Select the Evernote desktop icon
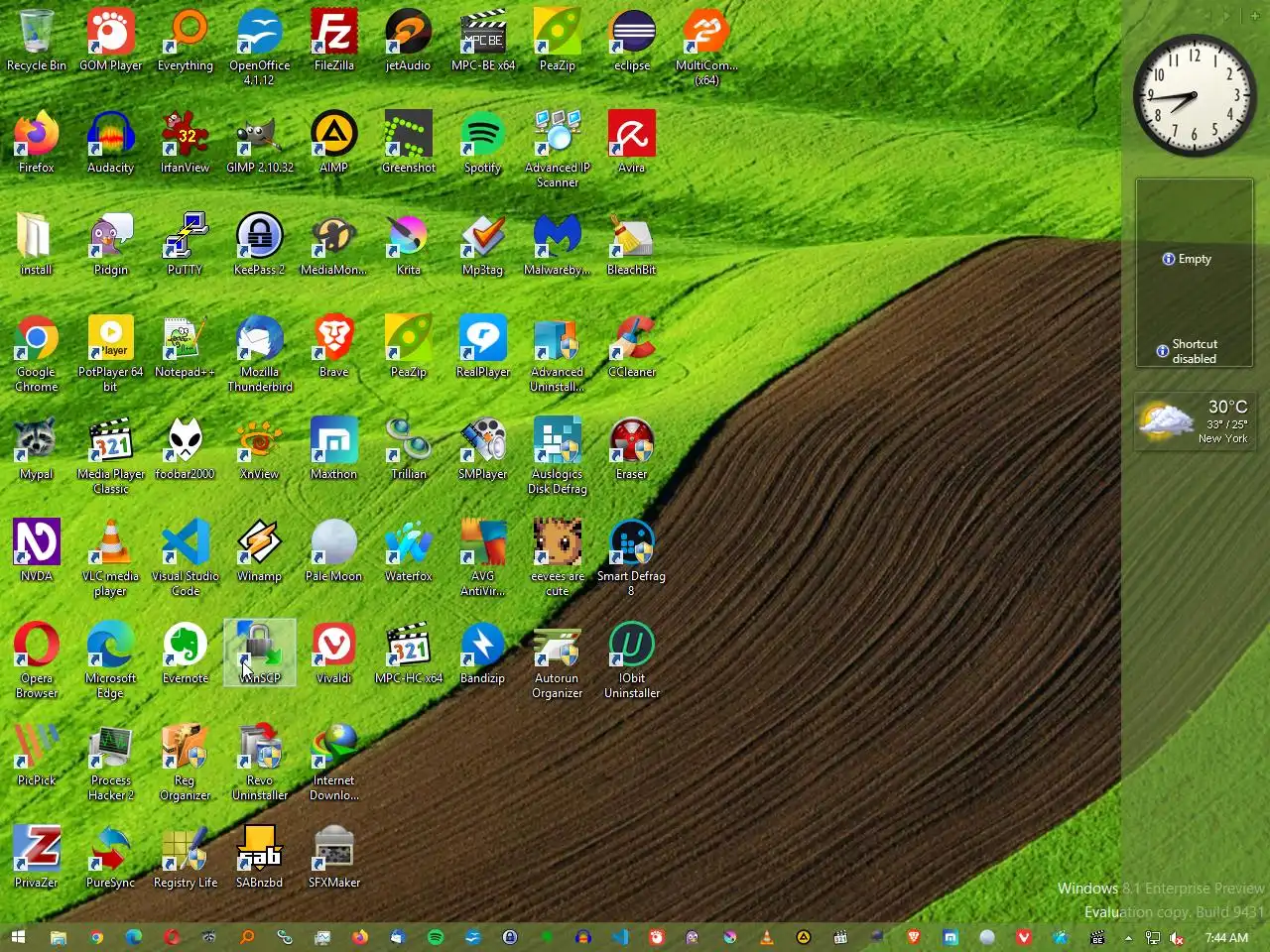This screenshot has width=1270, height=952. 186,654
